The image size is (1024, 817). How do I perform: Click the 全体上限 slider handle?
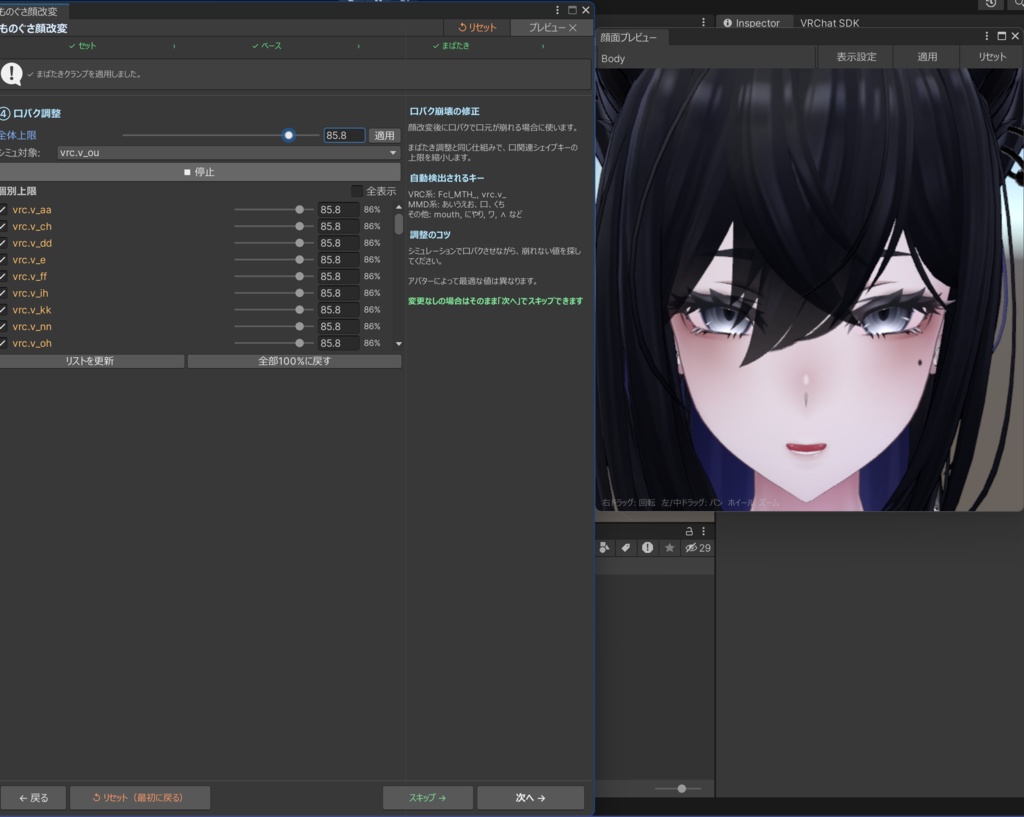[x=289, y=135]
